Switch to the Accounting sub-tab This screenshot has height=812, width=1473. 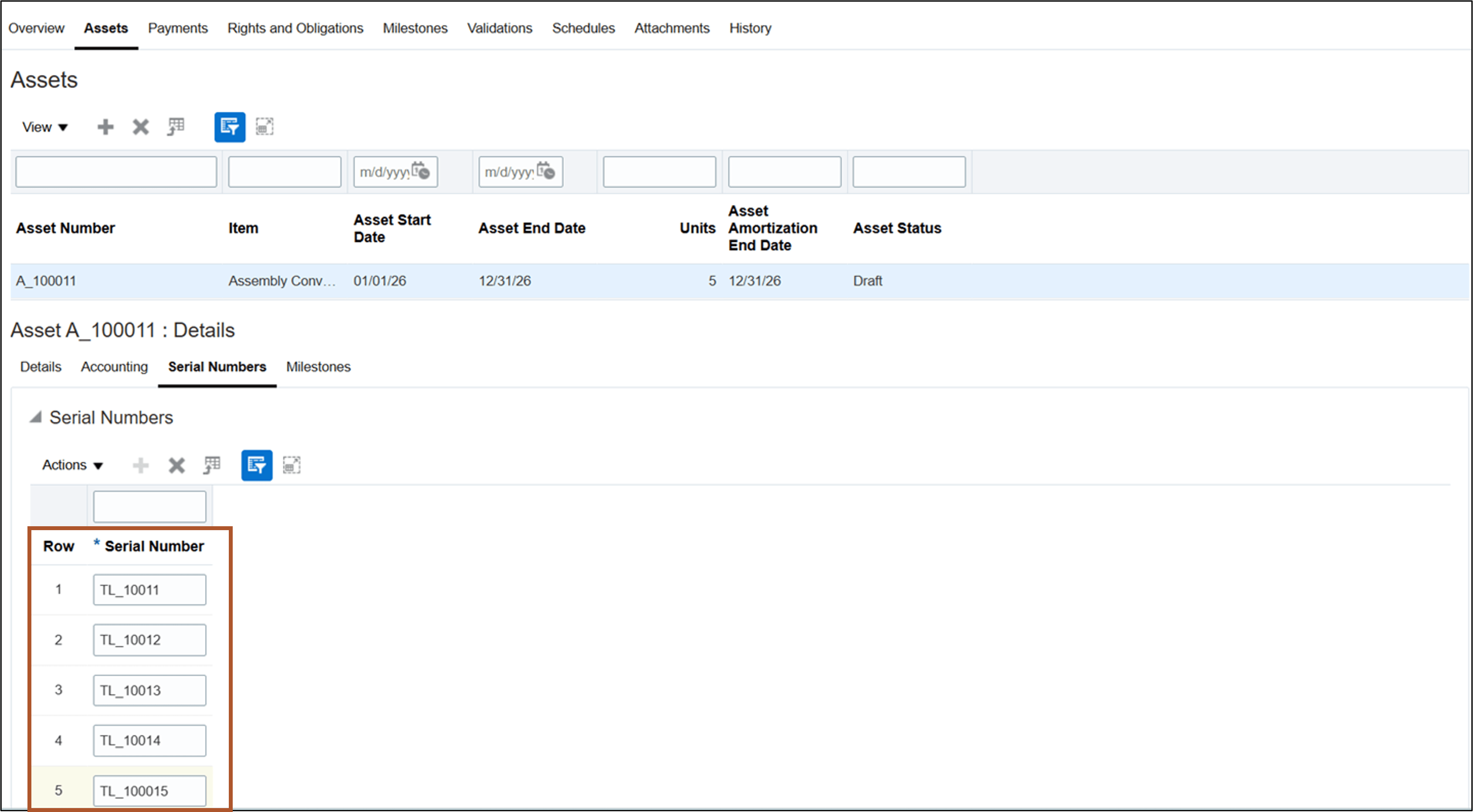[114, 367]
